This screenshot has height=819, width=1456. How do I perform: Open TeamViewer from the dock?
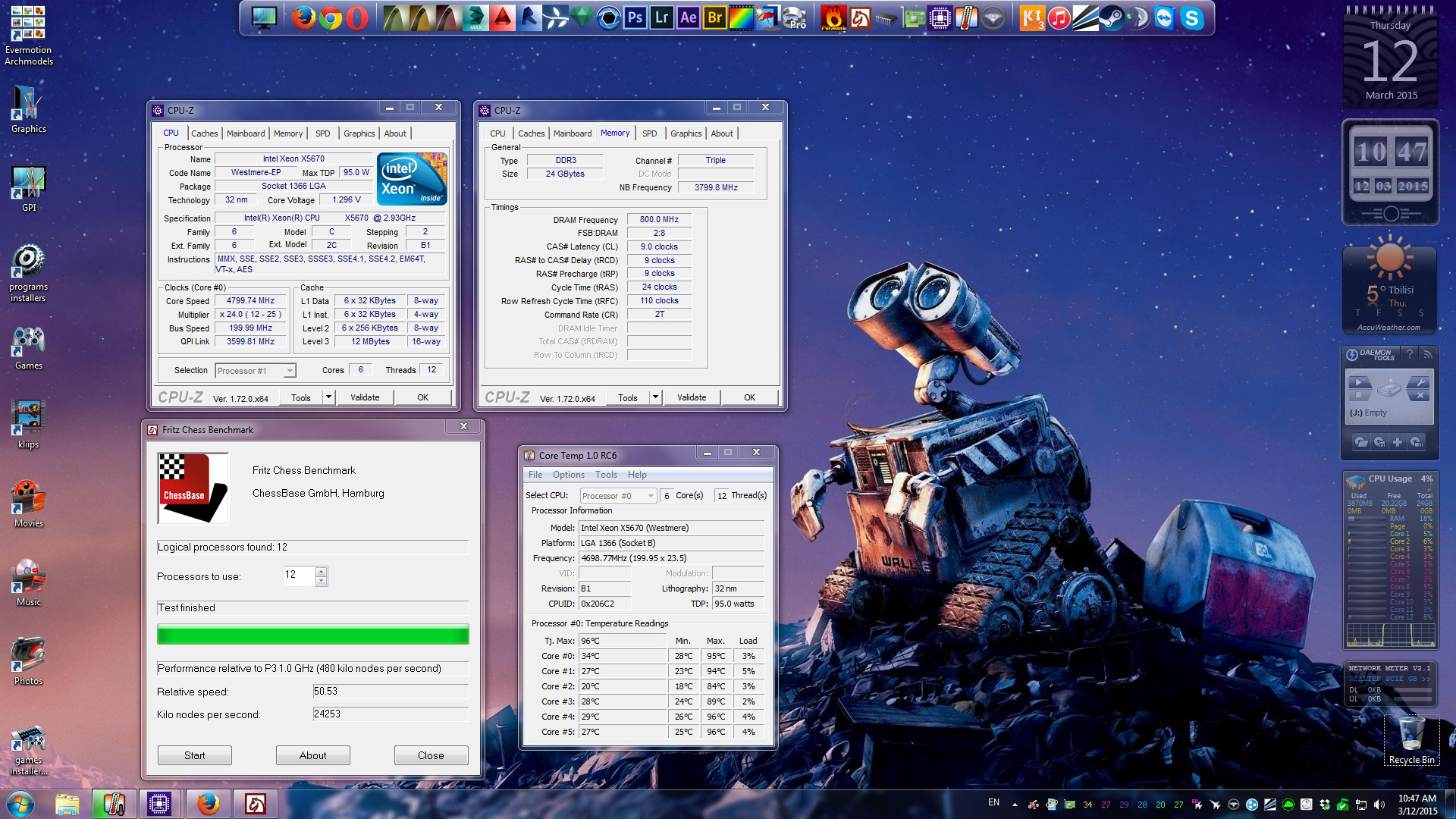1164,18
